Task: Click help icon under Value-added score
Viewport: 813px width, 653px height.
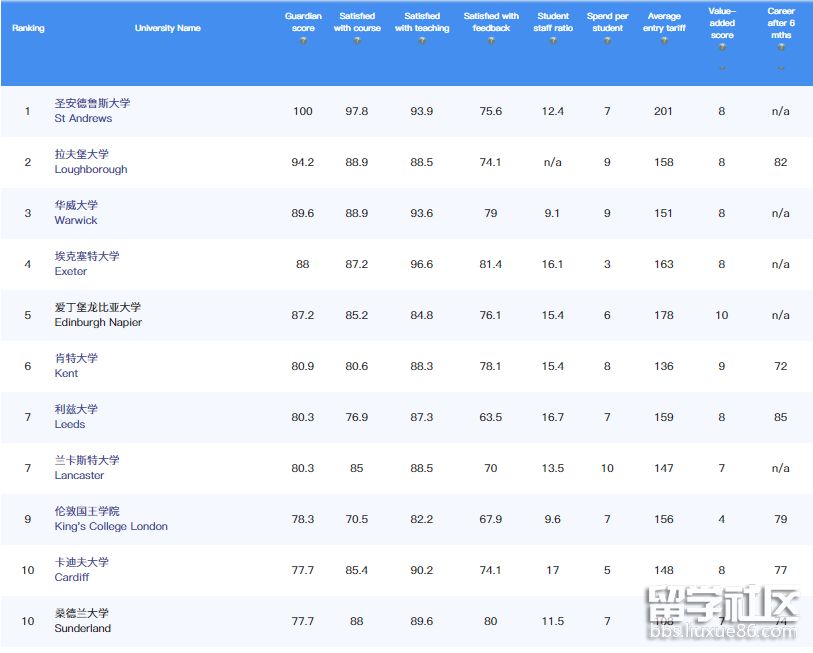Action: coord(722,48)
